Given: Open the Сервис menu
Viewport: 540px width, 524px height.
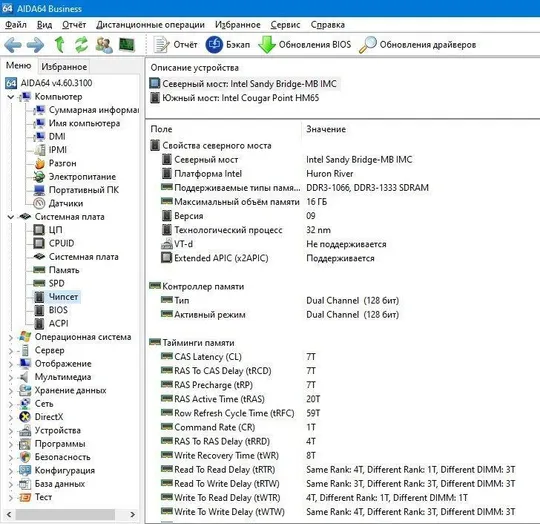Looking at the screenshot, I should (x=285, y=25).
